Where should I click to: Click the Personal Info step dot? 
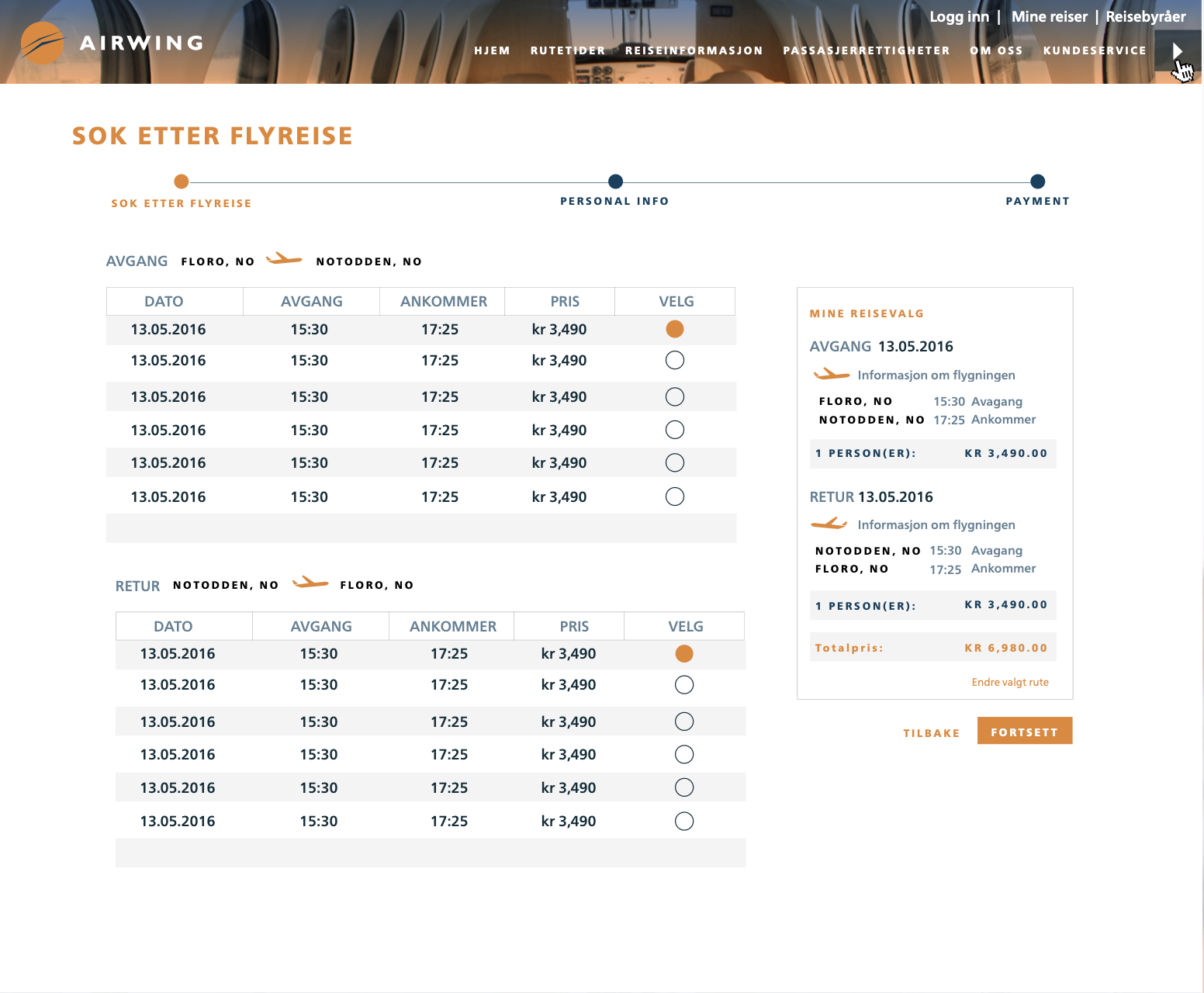[x=615, y=182]
